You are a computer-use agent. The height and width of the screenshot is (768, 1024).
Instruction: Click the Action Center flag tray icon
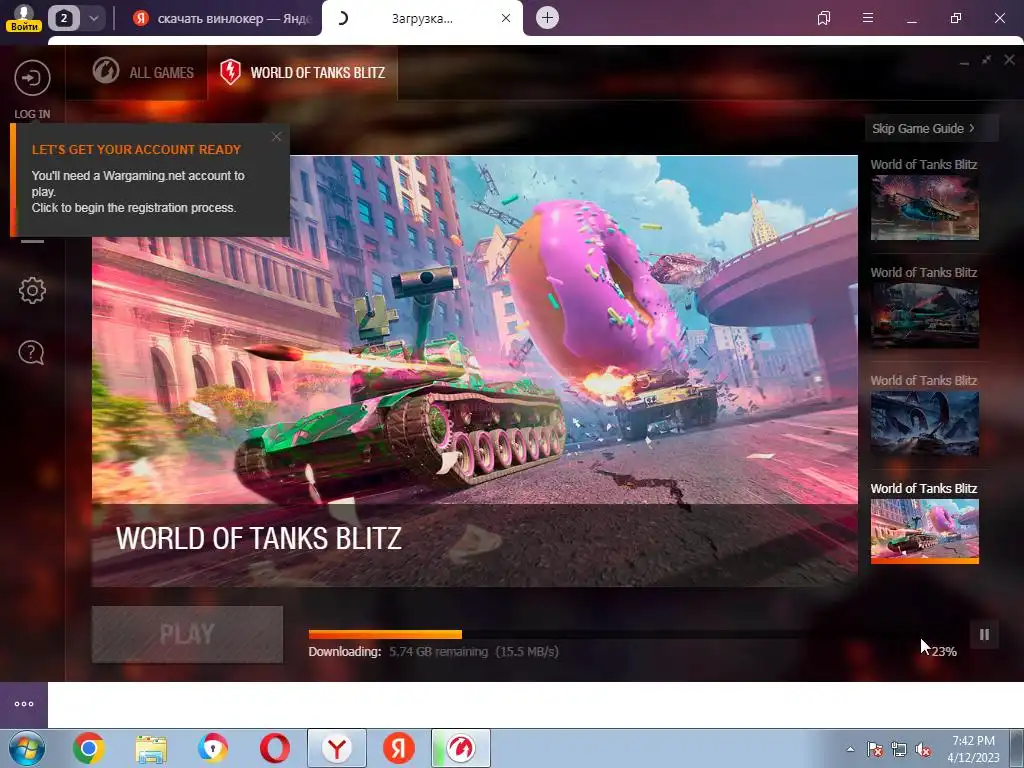coord(874,749)
